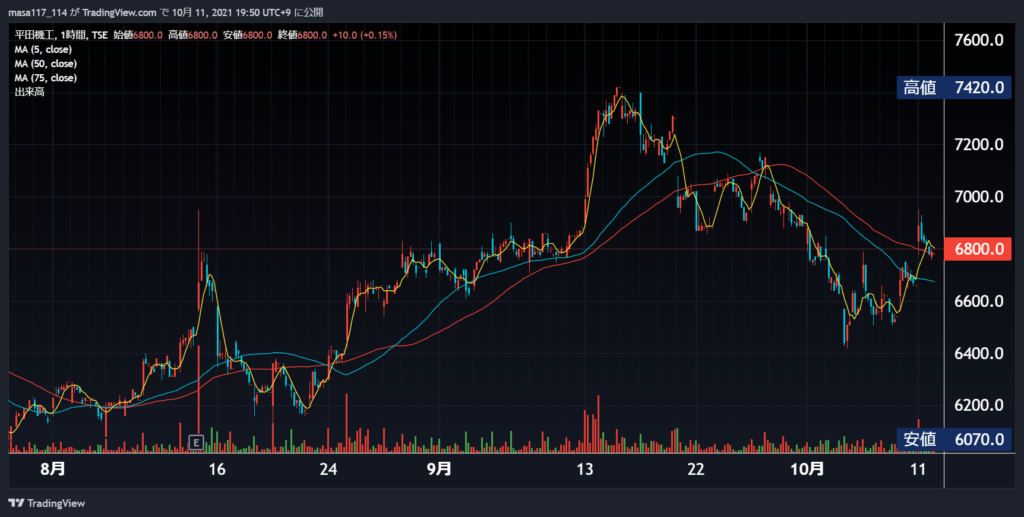Click the MA (75, close) indicator label
Screen dimensions: 1024x517
tap(46, 78)
